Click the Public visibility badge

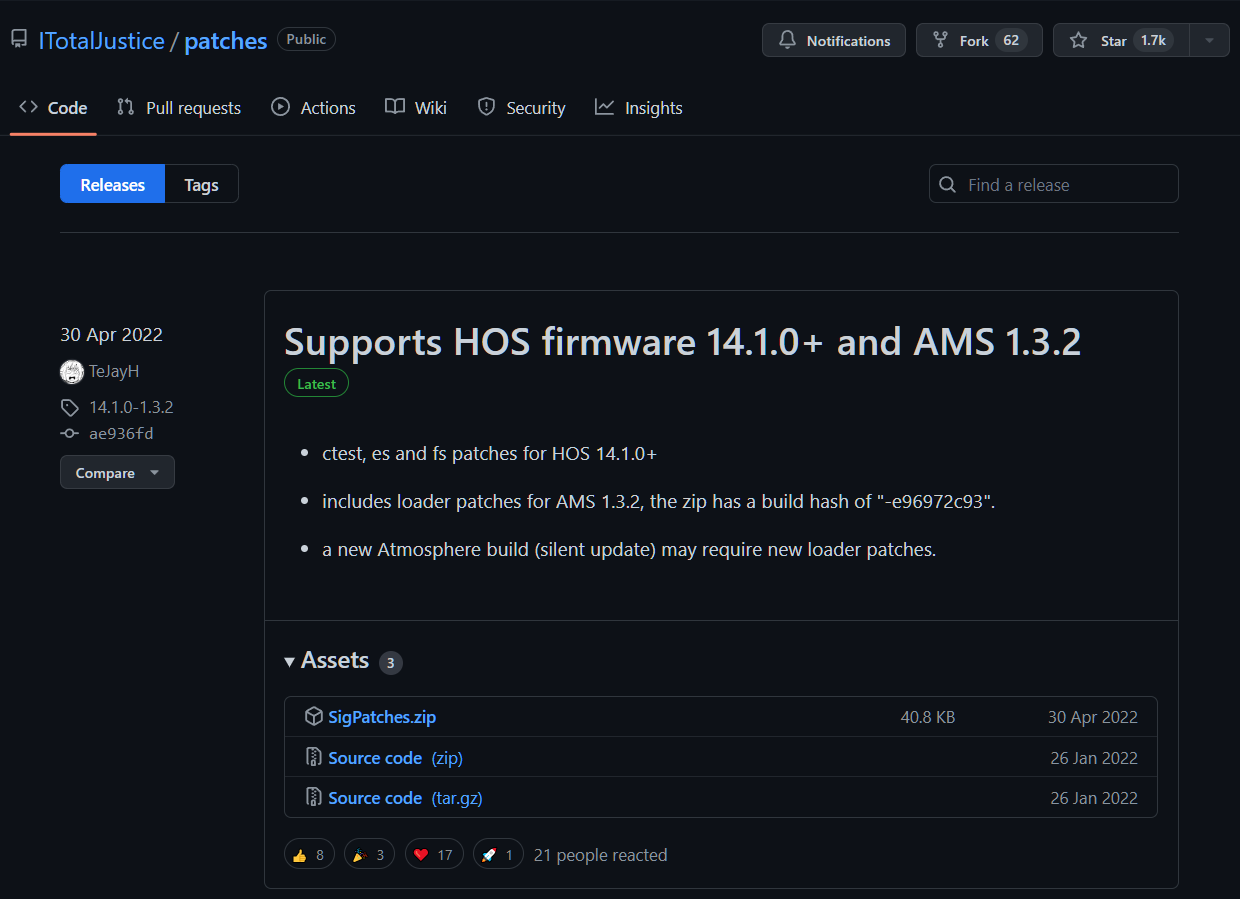[306, 39]
